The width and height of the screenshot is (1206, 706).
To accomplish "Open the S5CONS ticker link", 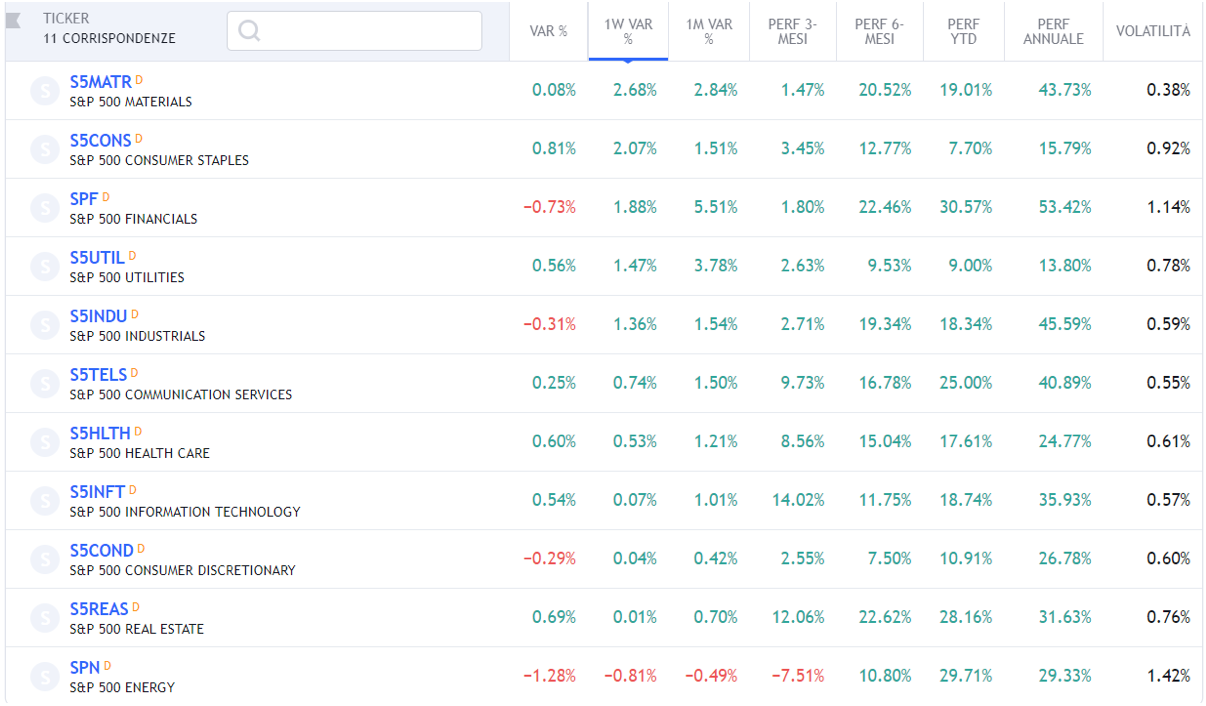I will click(x=100, y=141).
